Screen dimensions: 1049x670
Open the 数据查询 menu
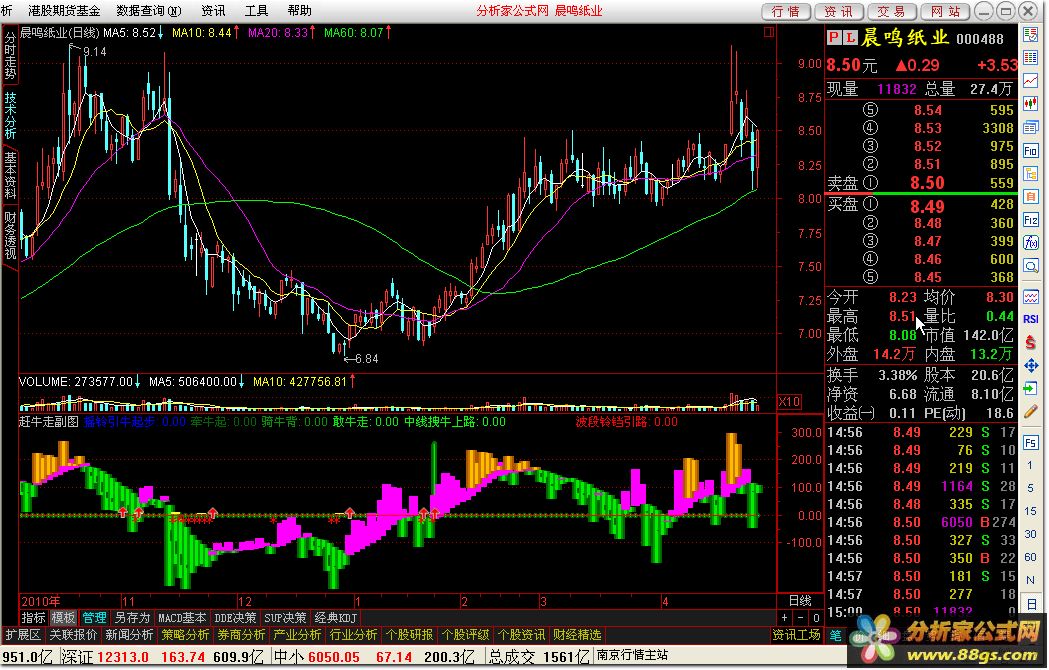149,11
